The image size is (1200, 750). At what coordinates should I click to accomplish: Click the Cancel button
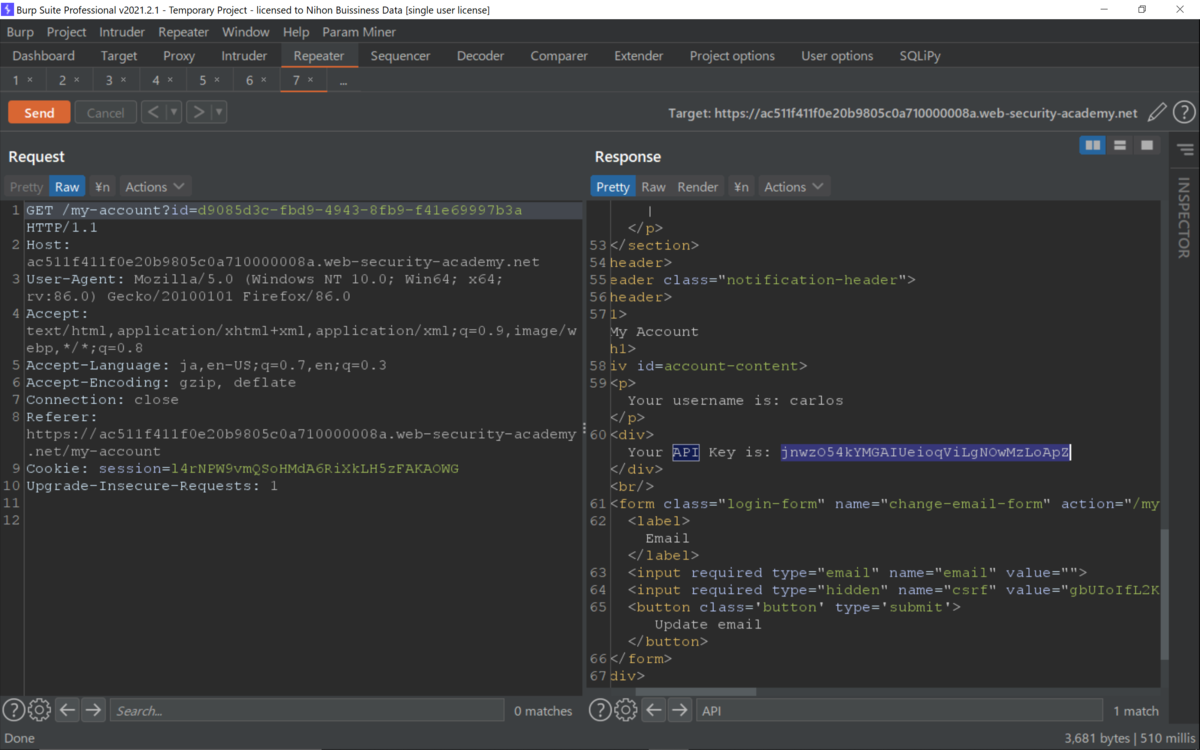tap(106, 112)
